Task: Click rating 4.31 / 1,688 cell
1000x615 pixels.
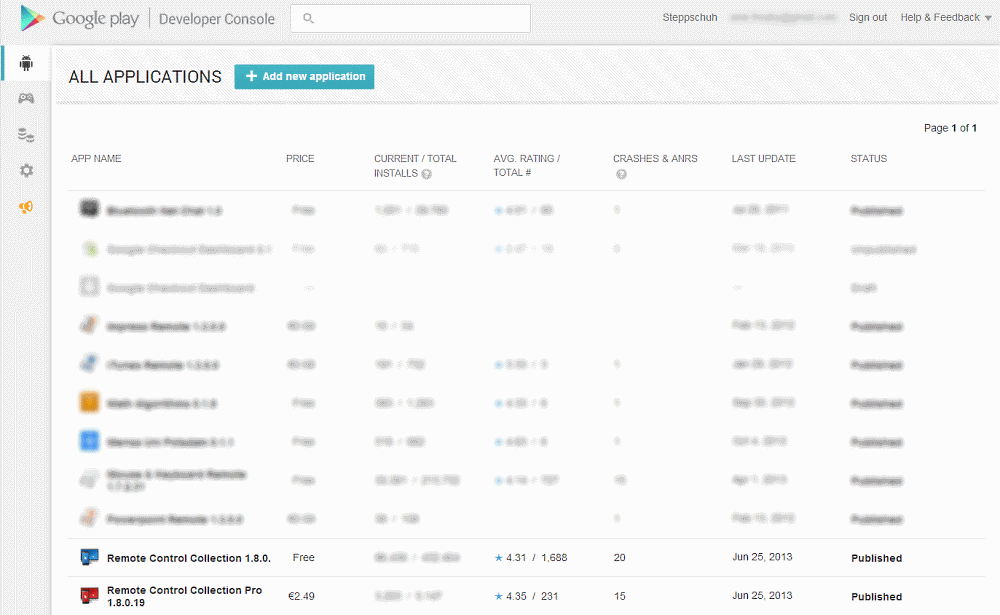Action: (x=531, y=558)
